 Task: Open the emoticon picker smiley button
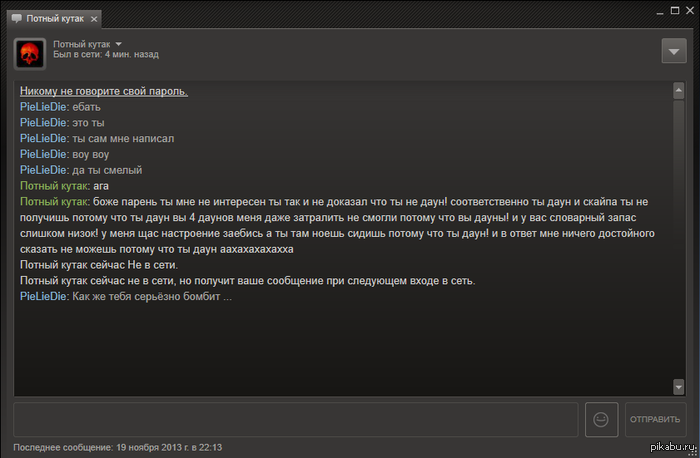[x=602, y=419]
